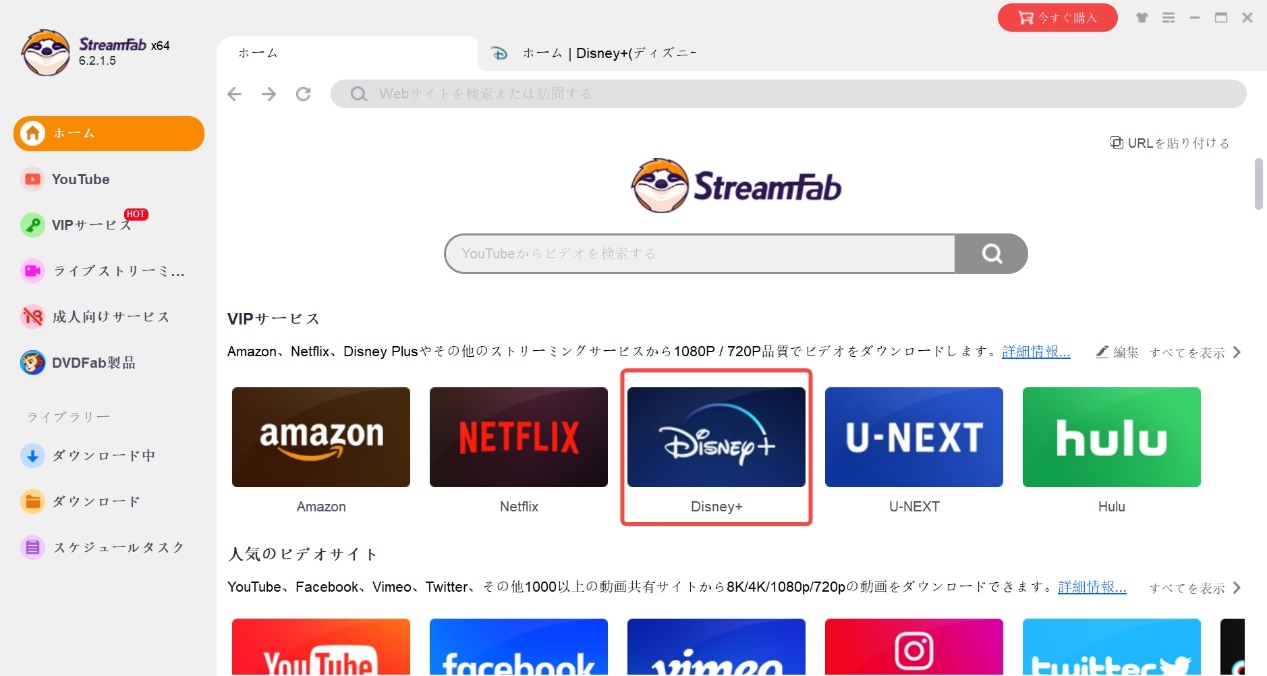Click the 今すぐ購入 button
Image resolution: width=1267 pixels, height=676 pixels.
pos(1057,17)
